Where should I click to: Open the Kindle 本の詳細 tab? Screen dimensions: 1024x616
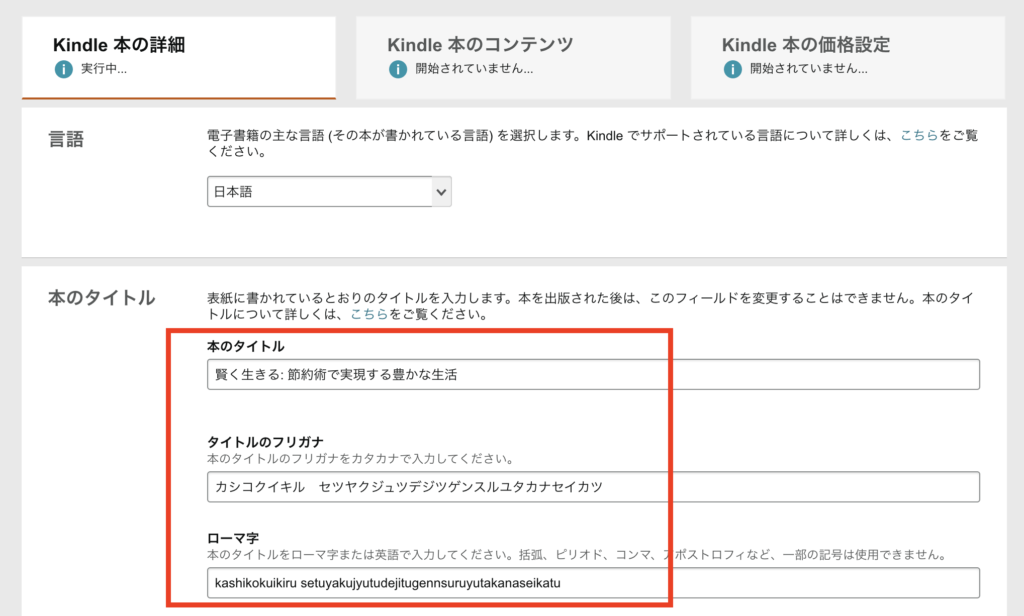click(179, 57)
